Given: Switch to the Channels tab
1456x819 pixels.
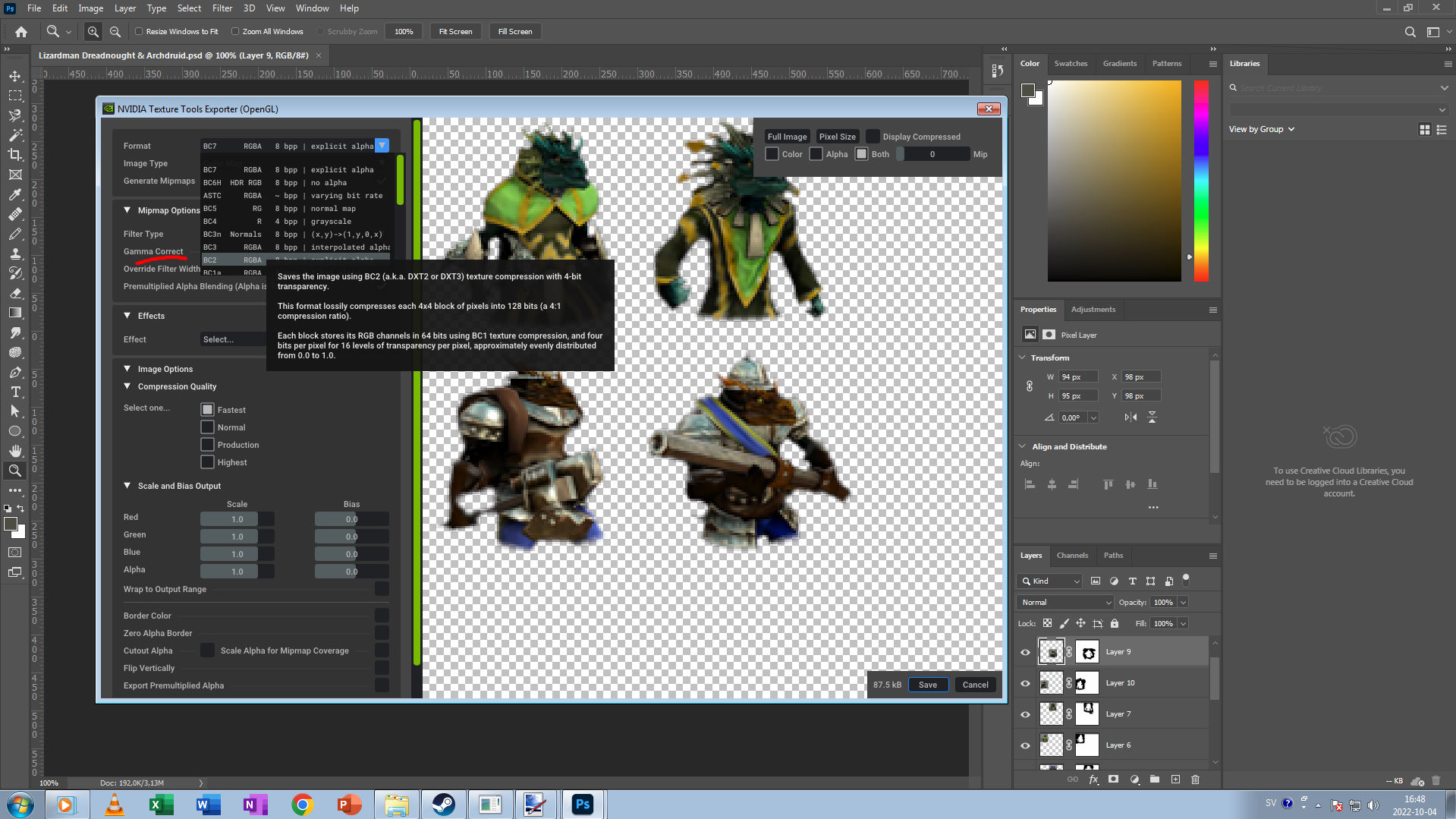Looking at the screenshot, I should [x=1072, y=556].
